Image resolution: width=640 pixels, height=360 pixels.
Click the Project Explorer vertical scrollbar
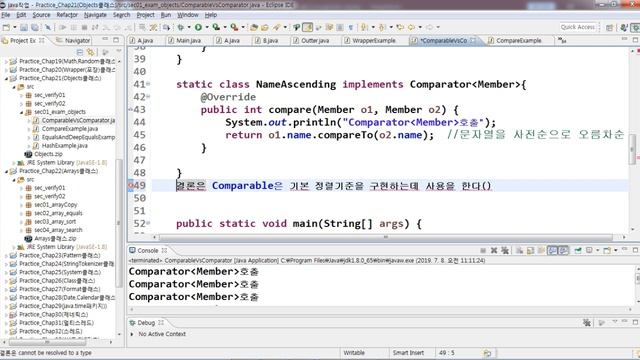(x=119, y=223)
